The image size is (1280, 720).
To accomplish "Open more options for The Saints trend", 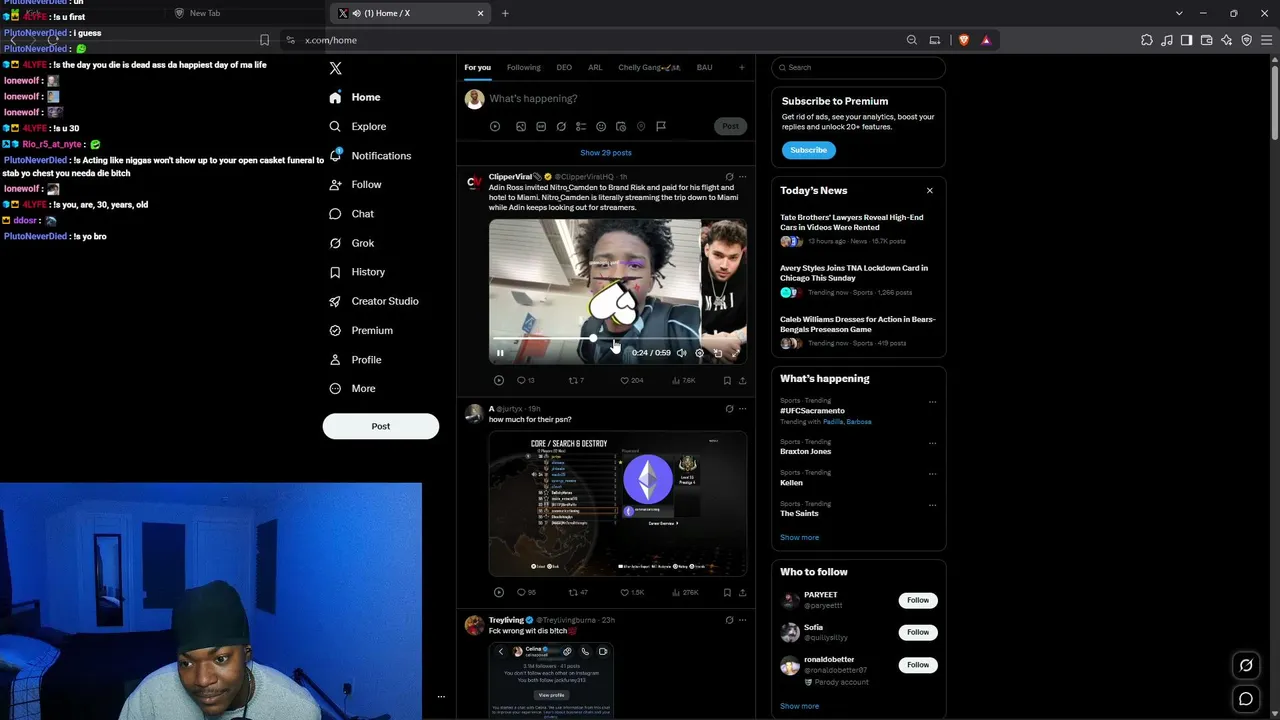I will (x=932, y=505).
